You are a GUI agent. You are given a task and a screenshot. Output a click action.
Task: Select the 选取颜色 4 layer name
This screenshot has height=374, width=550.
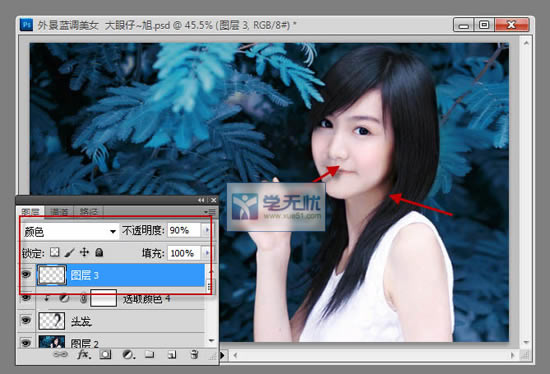pos(147,299)
